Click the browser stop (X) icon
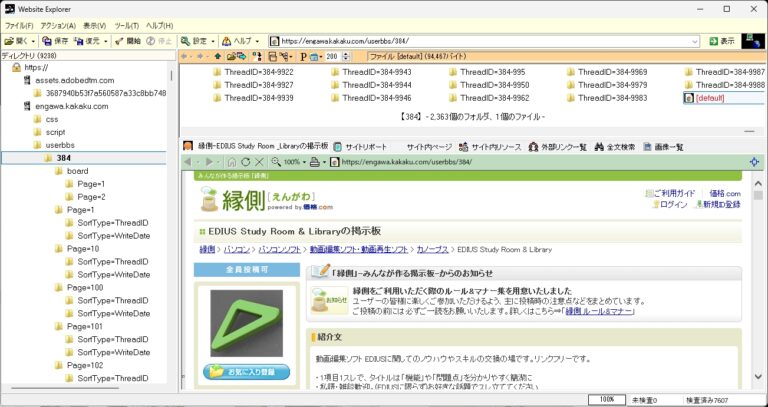This screenshot has width=768, height=407. tap(259, 161)
